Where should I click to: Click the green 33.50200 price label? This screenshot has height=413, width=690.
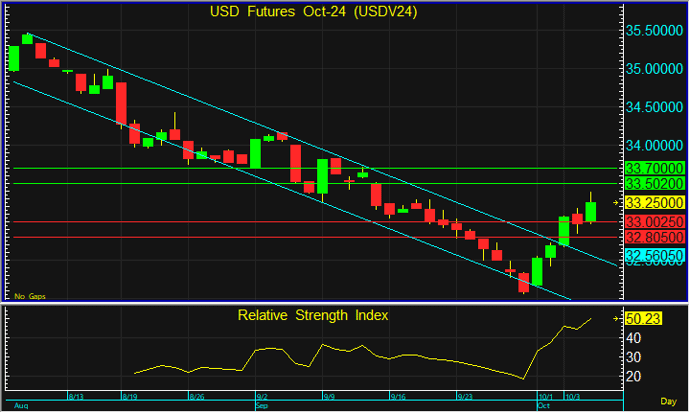coord(654,184)
